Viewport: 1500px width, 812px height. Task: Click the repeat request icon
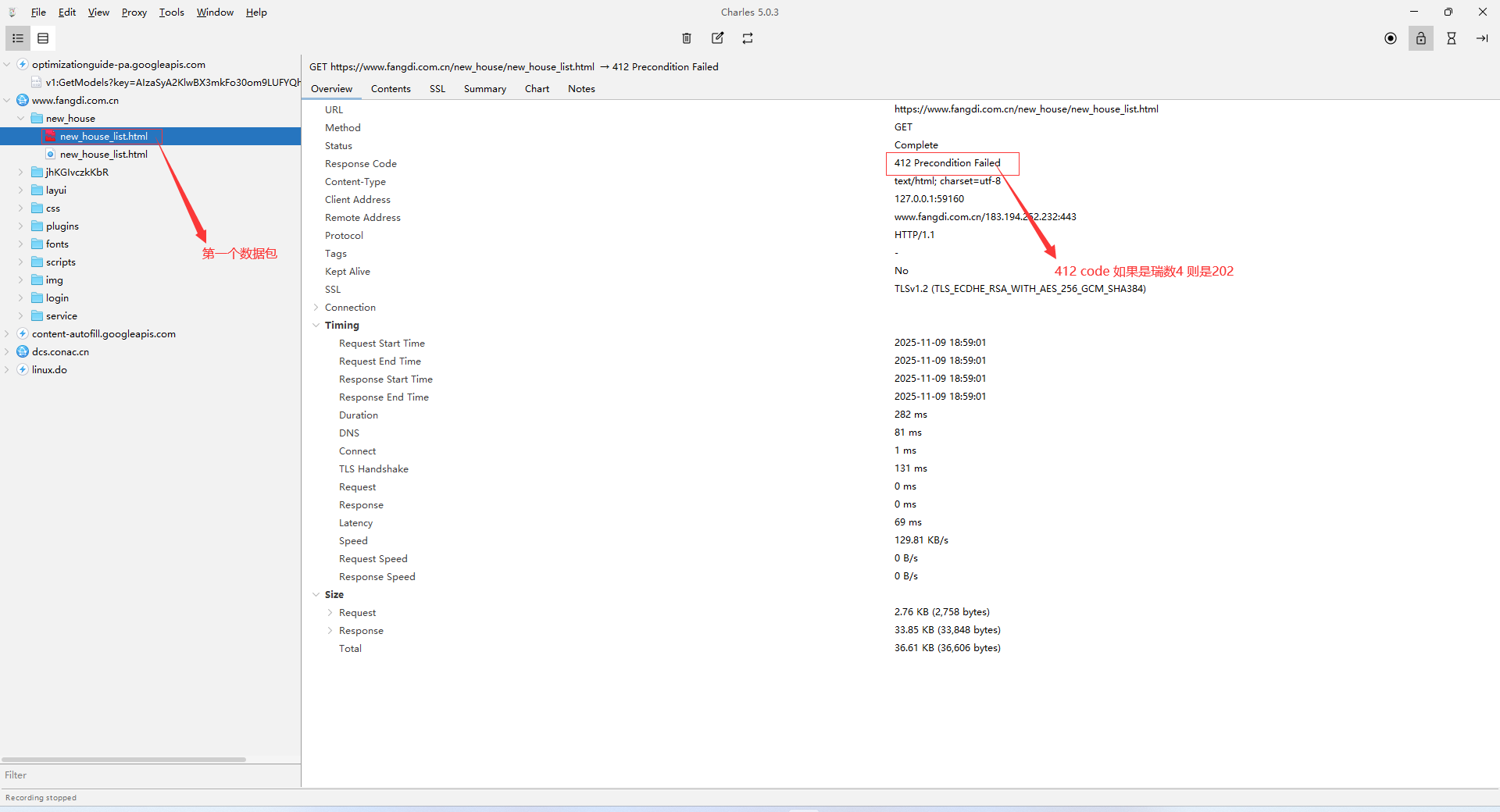(x=748, y=38)
